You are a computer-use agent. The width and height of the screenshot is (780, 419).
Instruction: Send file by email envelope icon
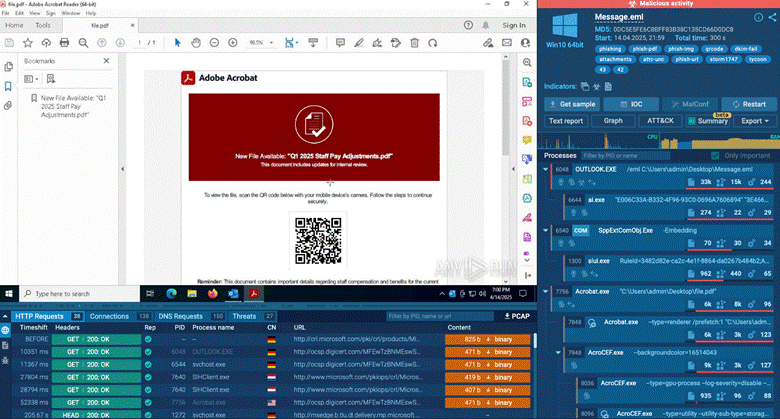click(506, 43)
